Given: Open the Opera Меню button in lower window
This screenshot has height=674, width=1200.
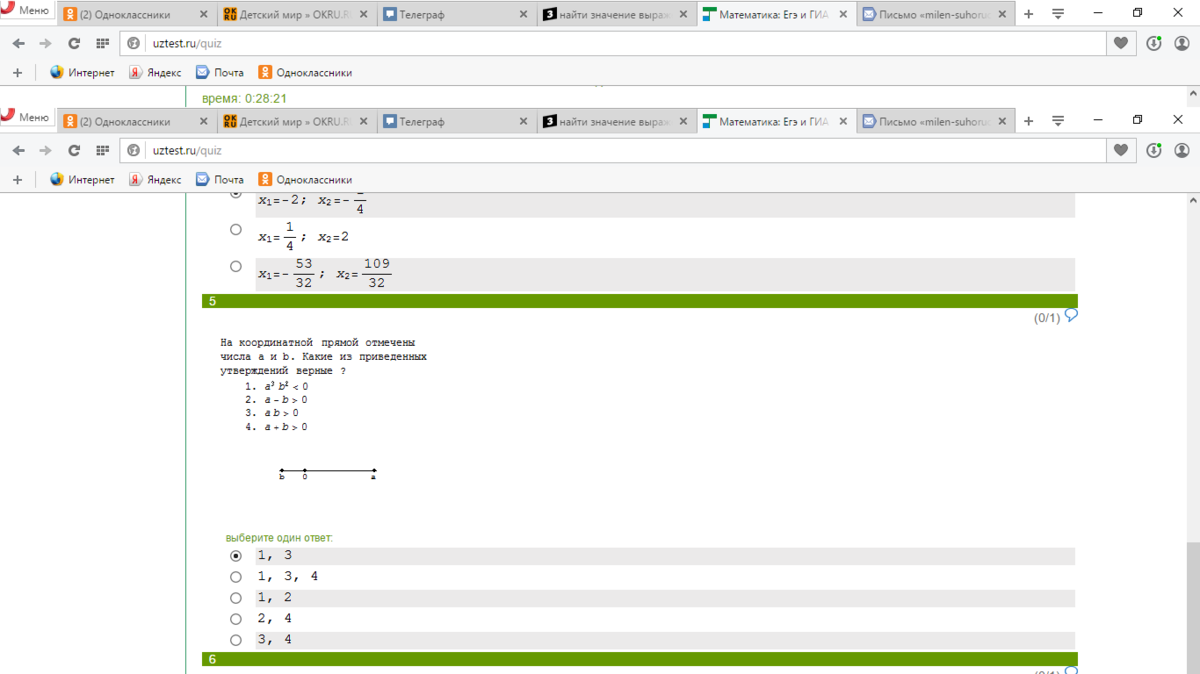Looking at the screenshot, I should (x=27, y=118).
